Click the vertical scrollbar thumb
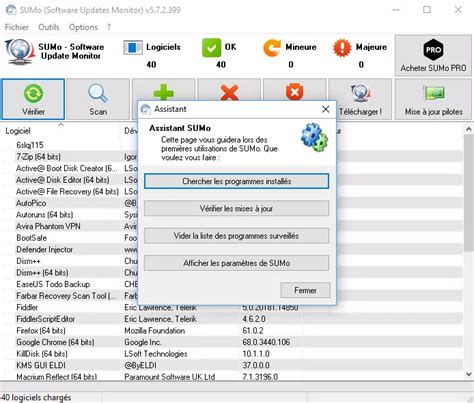This screenshot has height=403, width=474. [469, 193]
